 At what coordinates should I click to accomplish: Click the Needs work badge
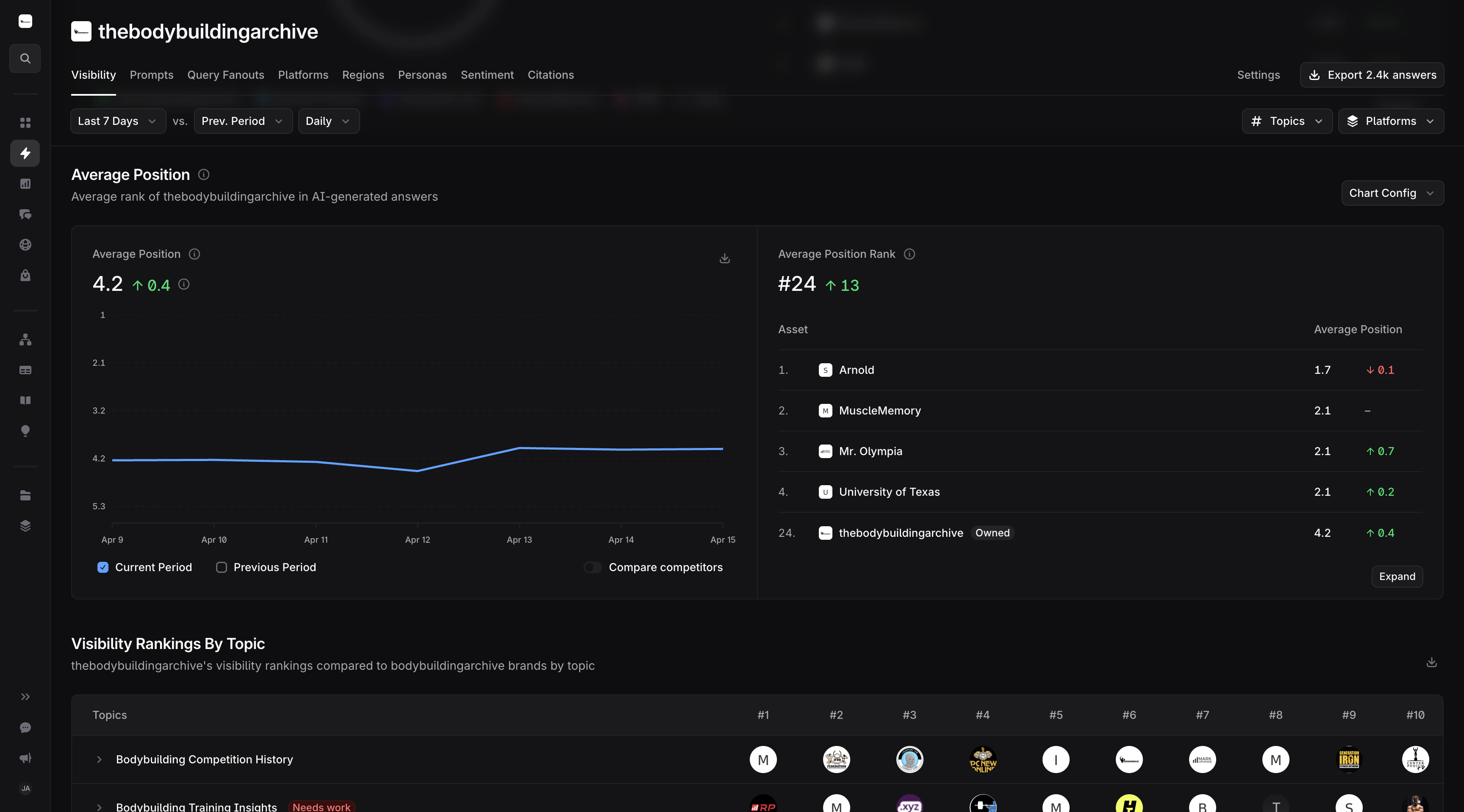click(322, 807)
